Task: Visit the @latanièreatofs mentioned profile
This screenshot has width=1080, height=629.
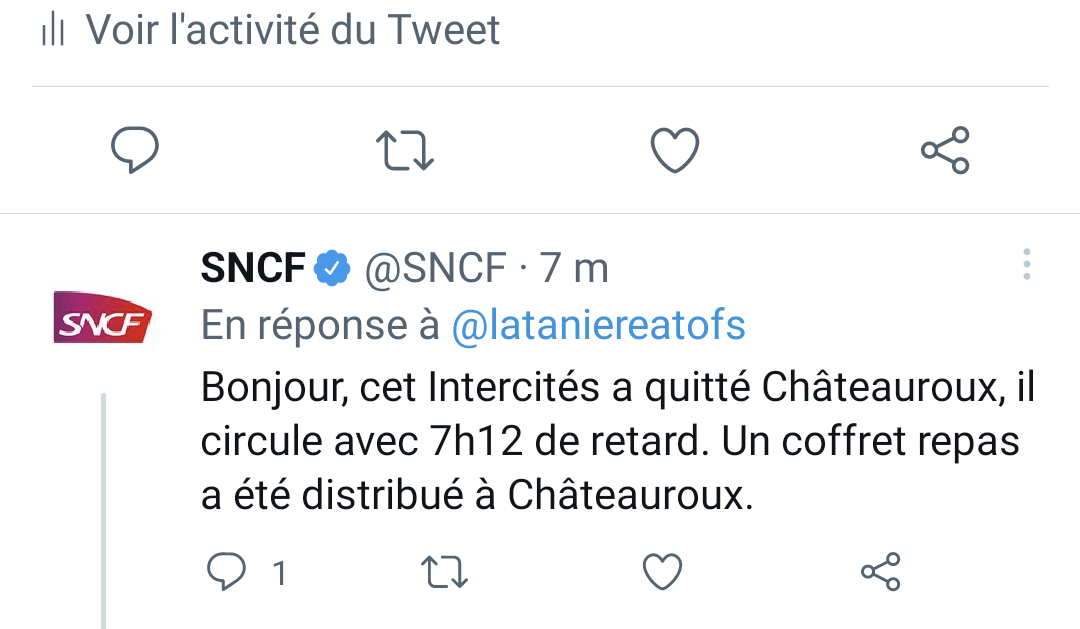Action: (x=599, y=325)
